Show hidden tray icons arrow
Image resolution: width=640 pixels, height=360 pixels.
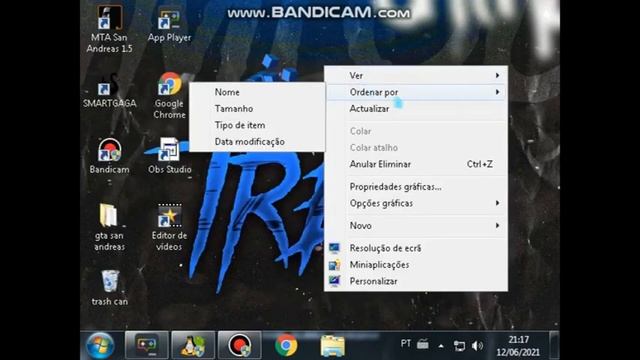(x=441, y=346)
